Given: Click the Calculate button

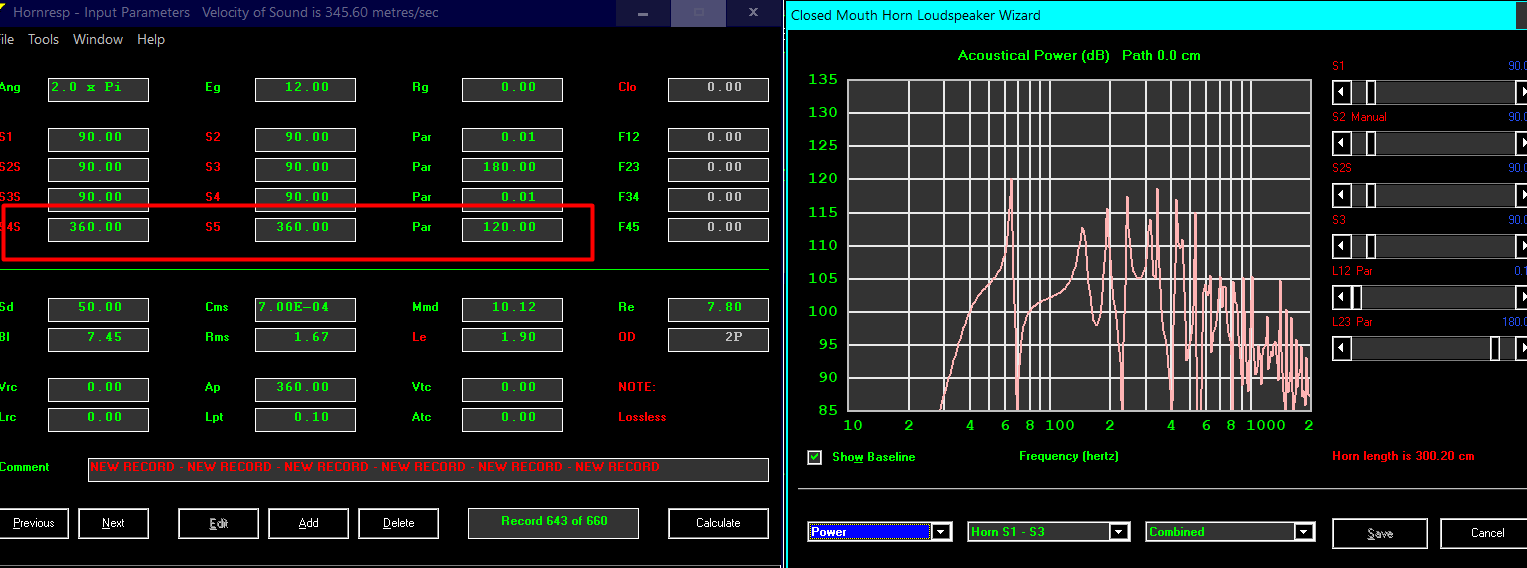Looking at the screenshot, I should tap(718, 523).
